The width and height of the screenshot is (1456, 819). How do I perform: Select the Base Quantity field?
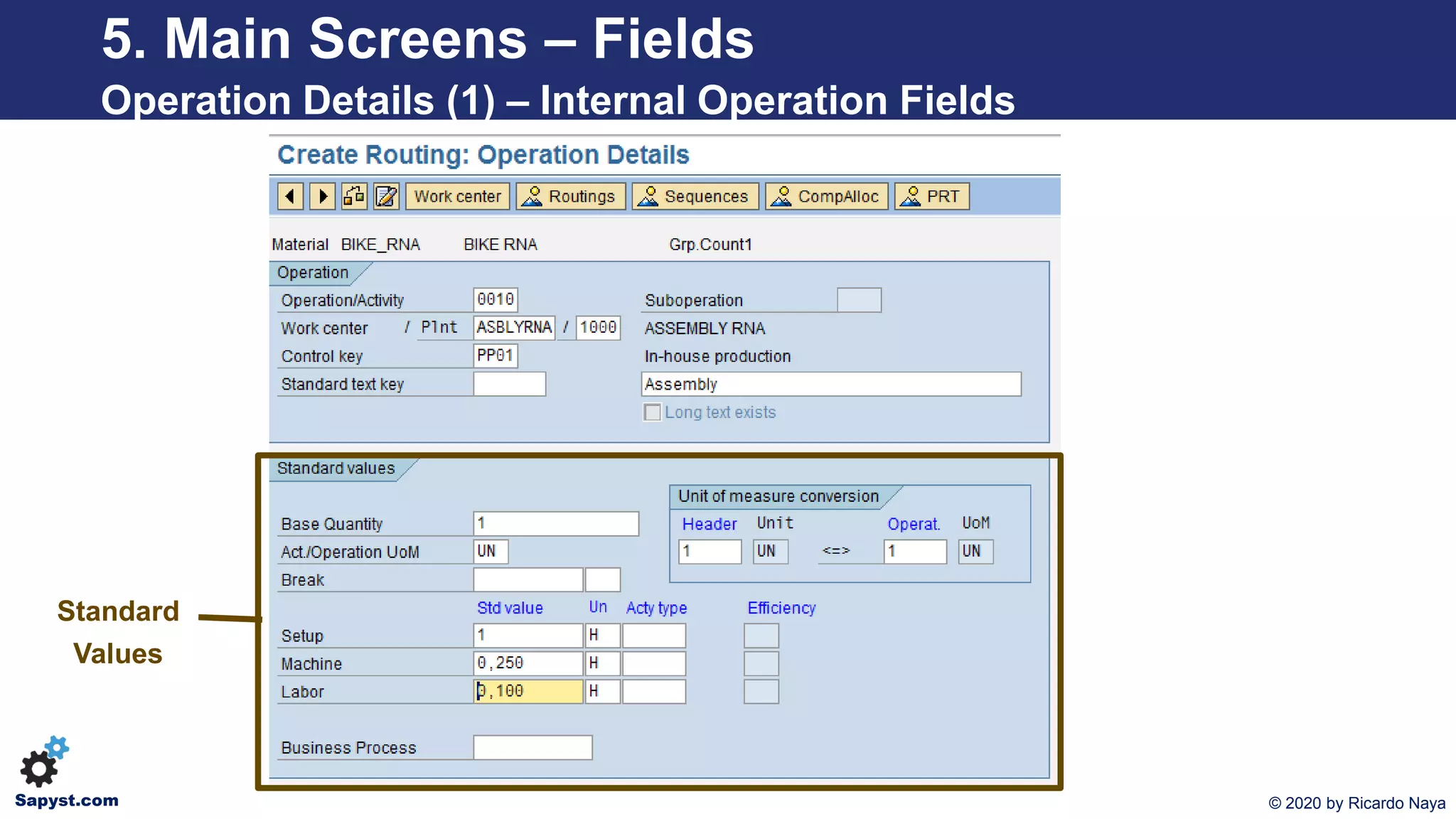click(x=556, y=524)
